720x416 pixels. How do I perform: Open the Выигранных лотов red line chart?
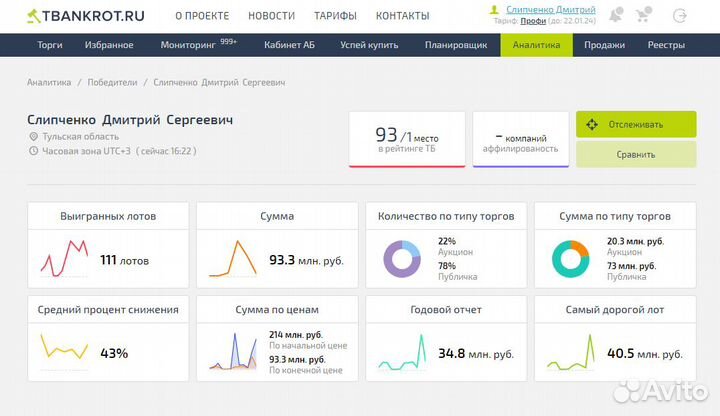[x=64, y=259]
